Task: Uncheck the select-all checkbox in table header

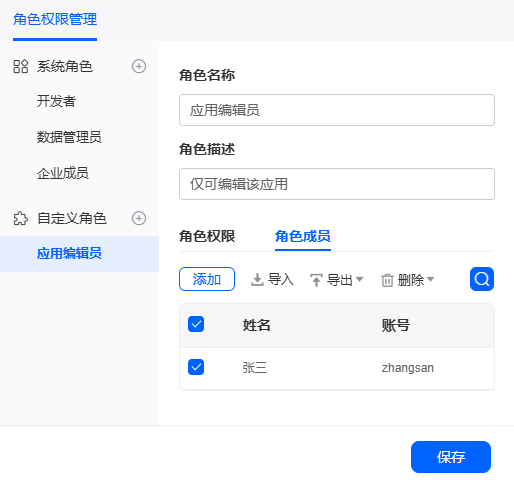Action: (196, 324)
